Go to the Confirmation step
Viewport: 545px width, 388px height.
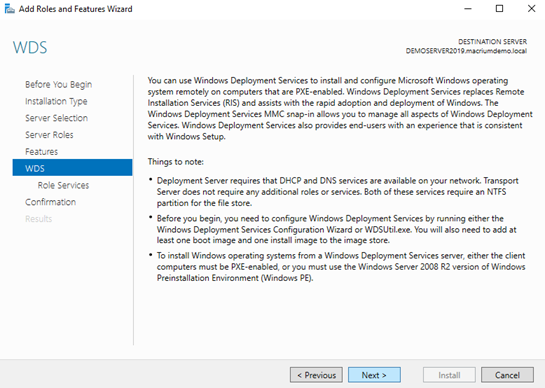pos(50,202)
